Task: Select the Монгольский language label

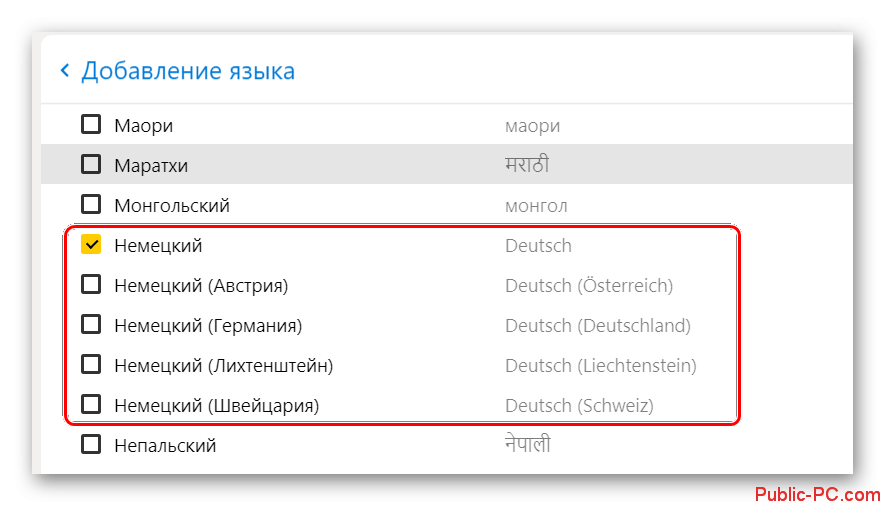Action: (172, 206)
